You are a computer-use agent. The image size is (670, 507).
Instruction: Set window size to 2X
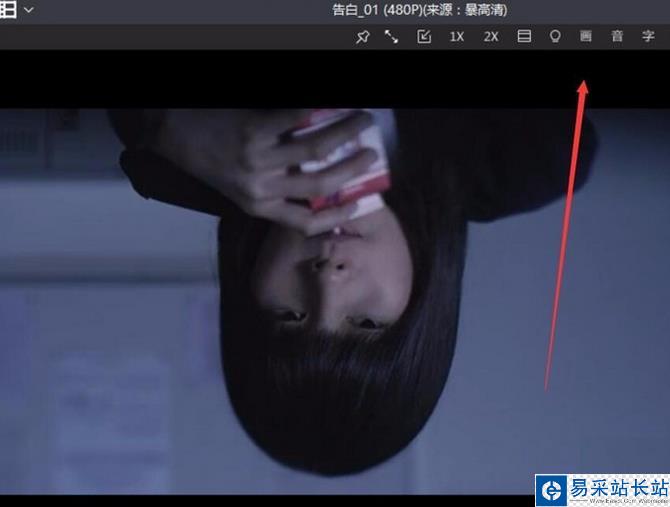[490, 37]
